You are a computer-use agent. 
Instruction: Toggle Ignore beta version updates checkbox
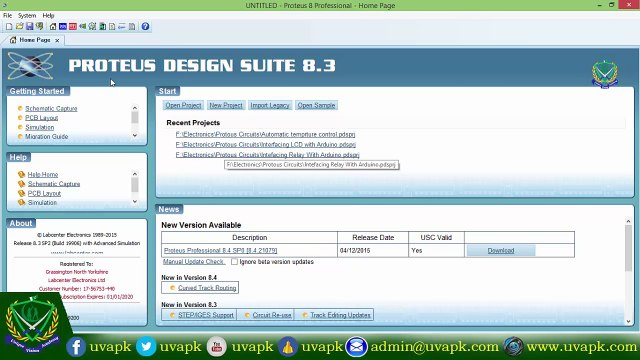[x=234, y=262]
